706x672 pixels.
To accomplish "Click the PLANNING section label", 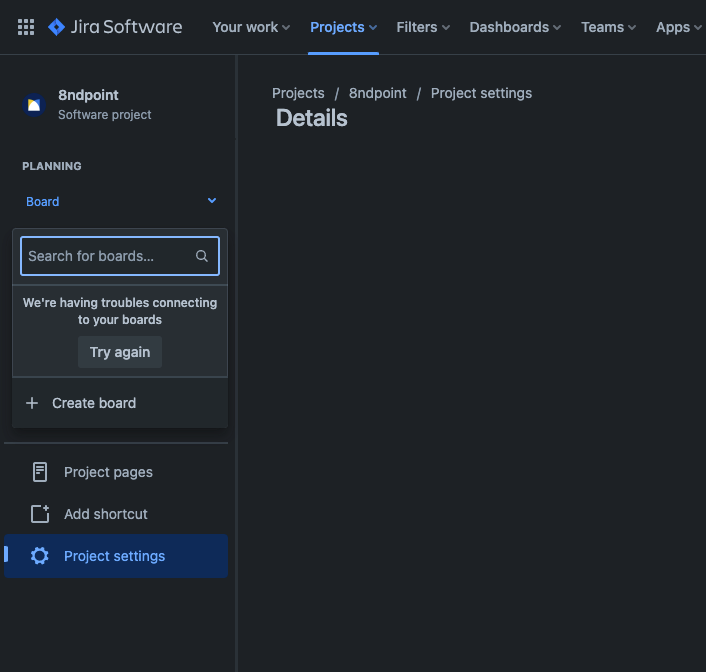I will pos(52,166).
